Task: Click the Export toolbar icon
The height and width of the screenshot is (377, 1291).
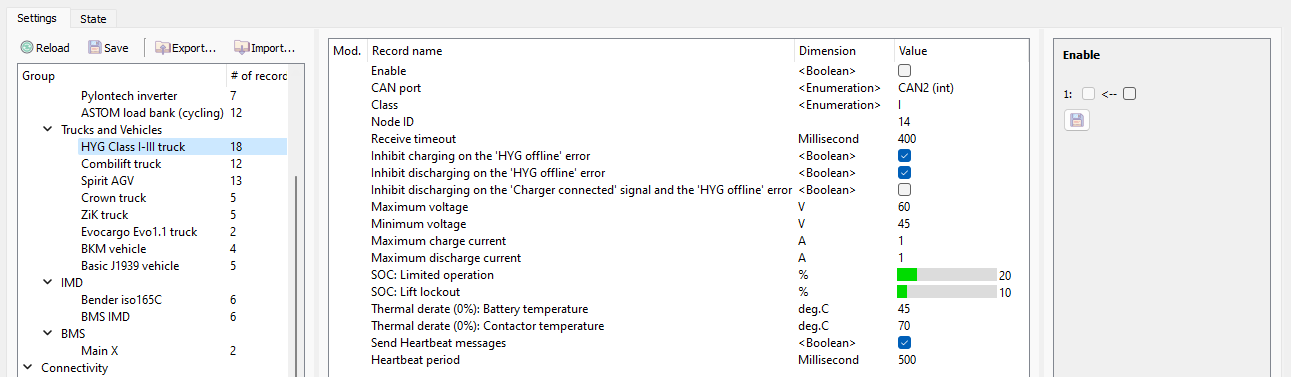Action: pyautogui.click(x=162, y=47)
